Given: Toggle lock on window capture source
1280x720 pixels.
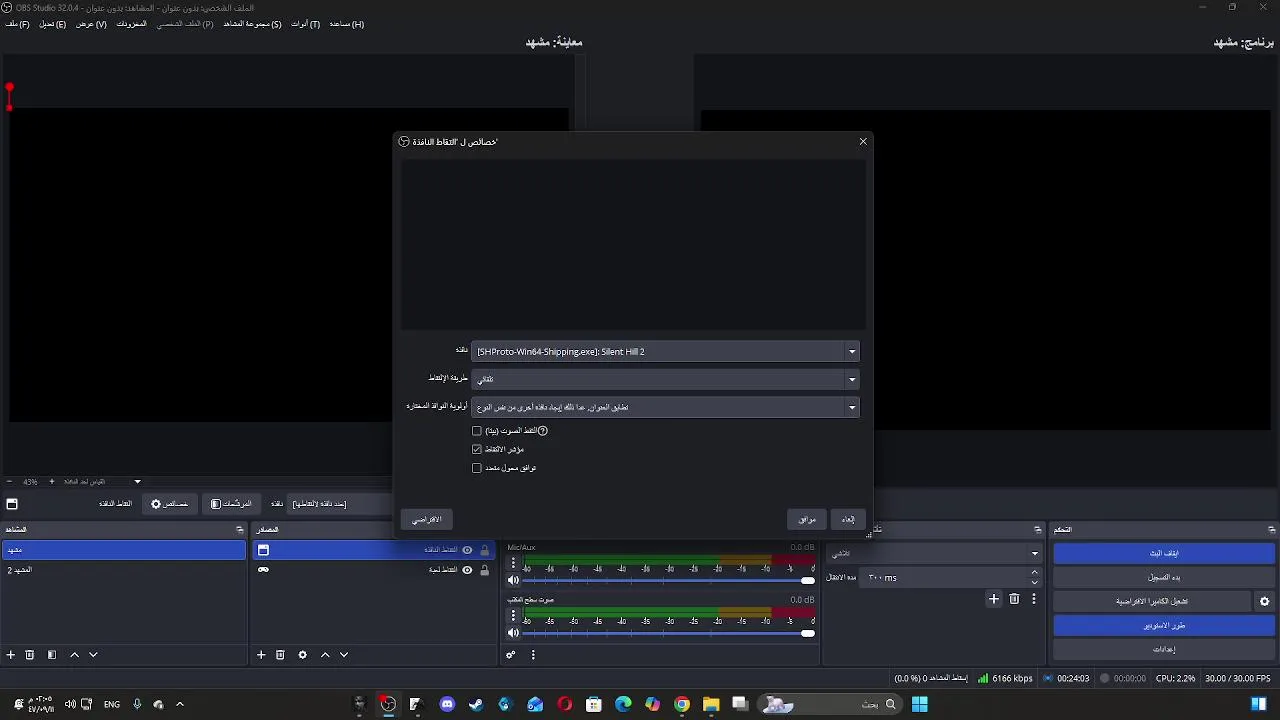Looking at the screenshot, I should point(485,550).
